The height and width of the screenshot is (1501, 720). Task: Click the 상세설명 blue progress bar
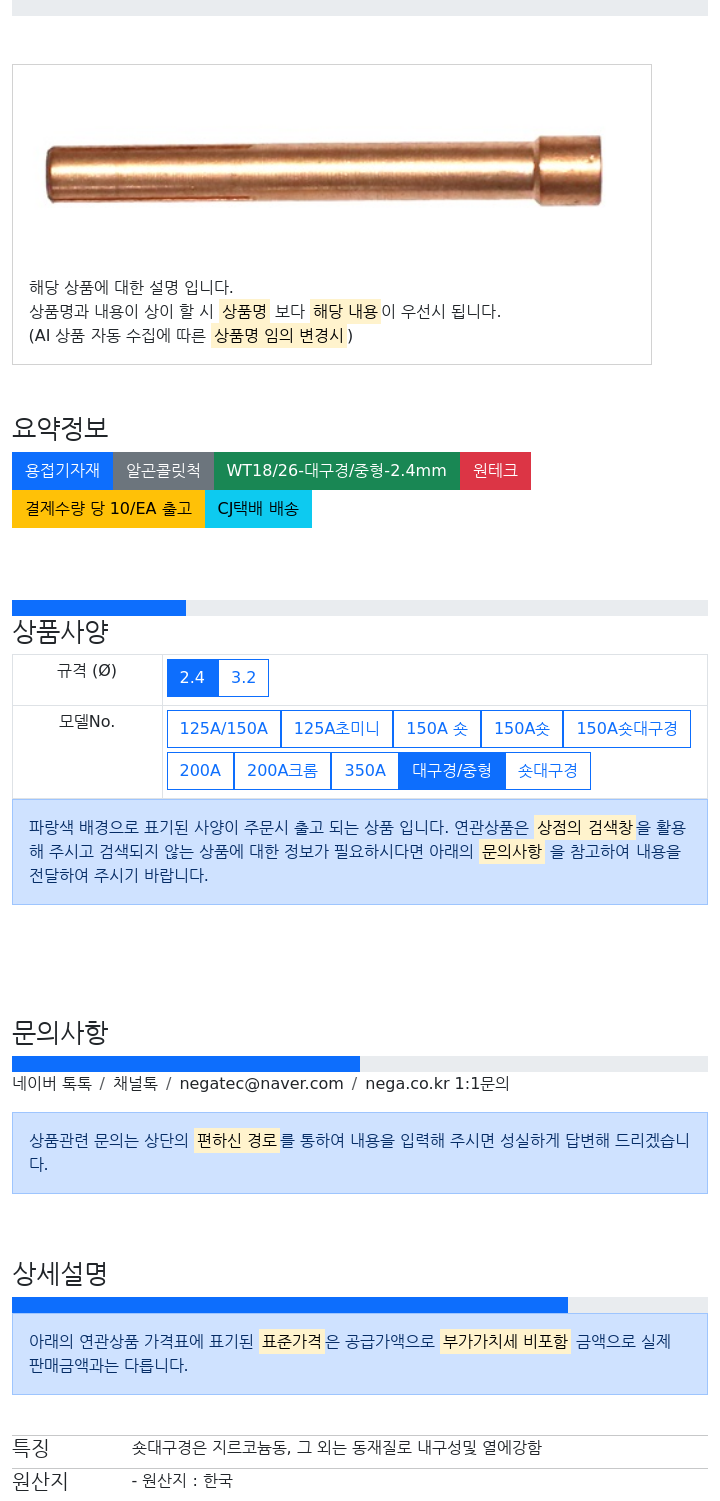click(x=290, y=1305)
